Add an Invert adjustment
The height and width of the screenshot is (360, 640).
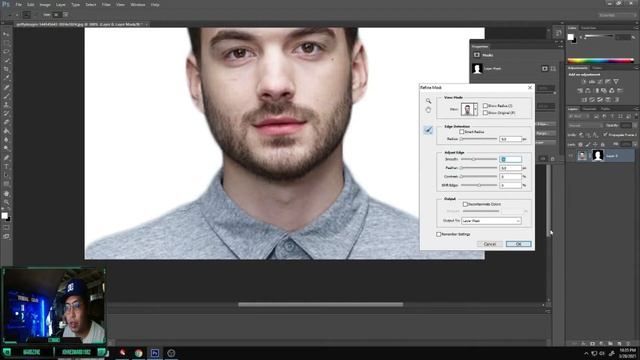tap(584, 100)
